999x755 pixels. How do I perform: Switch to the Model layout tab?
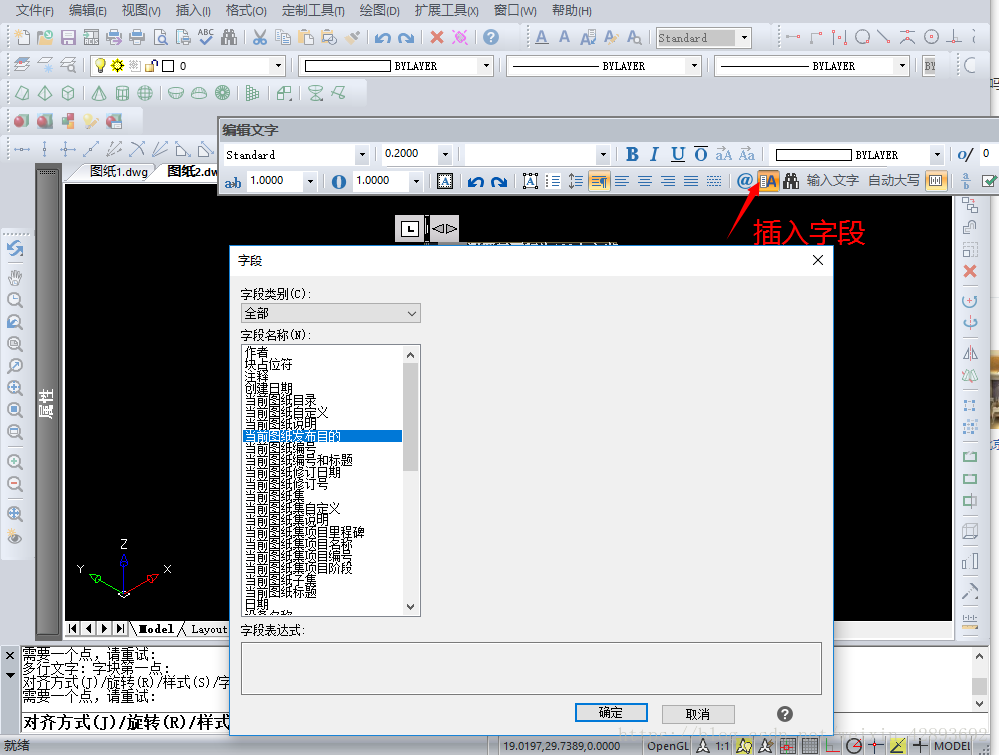pyautogui.click(x=156, y=629)
